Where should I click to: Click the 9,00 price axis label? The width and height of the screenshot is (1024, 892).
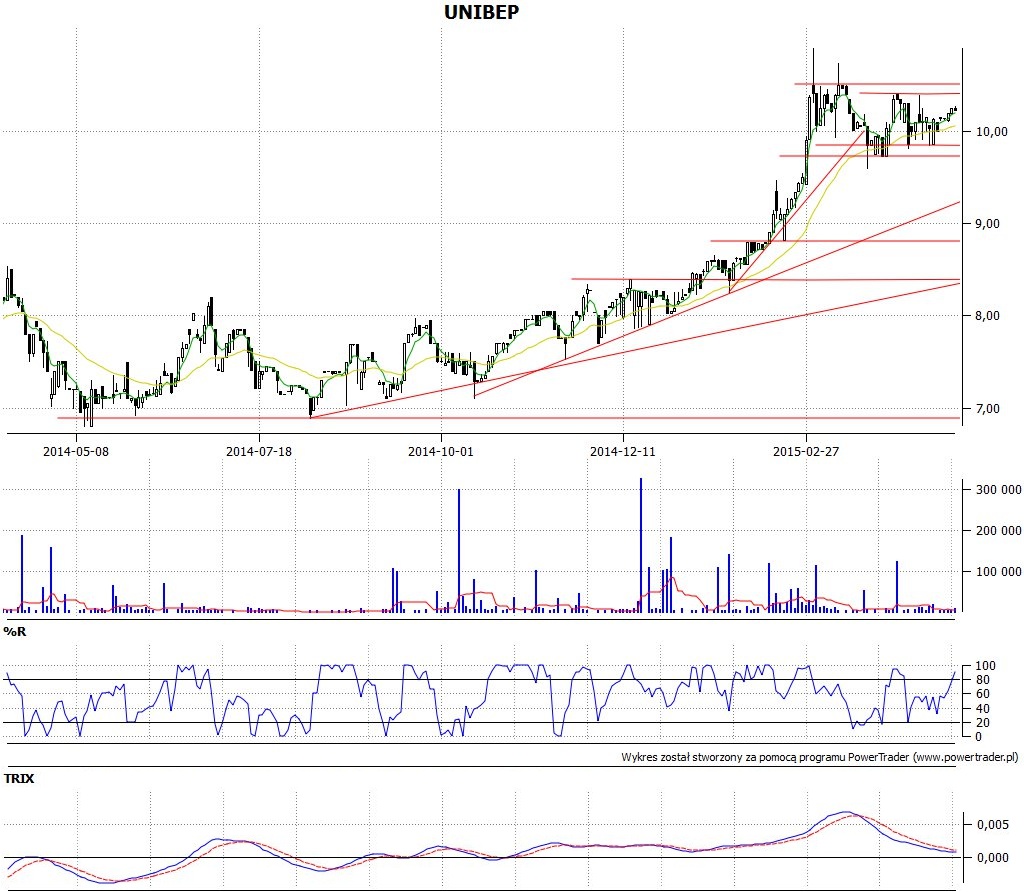[x=987, y=224]
